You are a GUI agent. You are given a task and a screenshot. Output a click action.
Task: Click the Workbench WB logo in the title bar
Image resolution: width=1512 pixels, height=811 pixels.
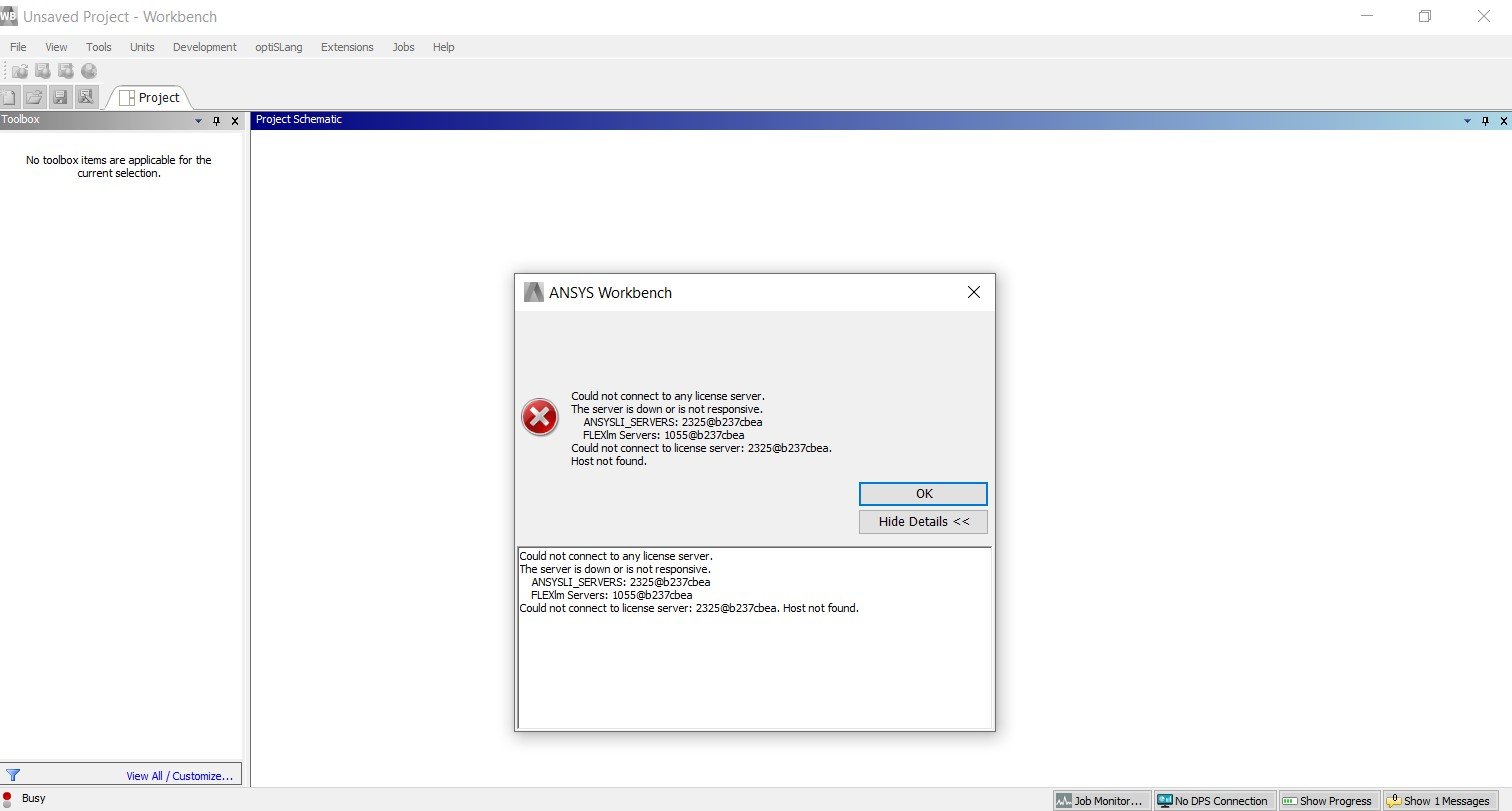(x=9, y=16)
